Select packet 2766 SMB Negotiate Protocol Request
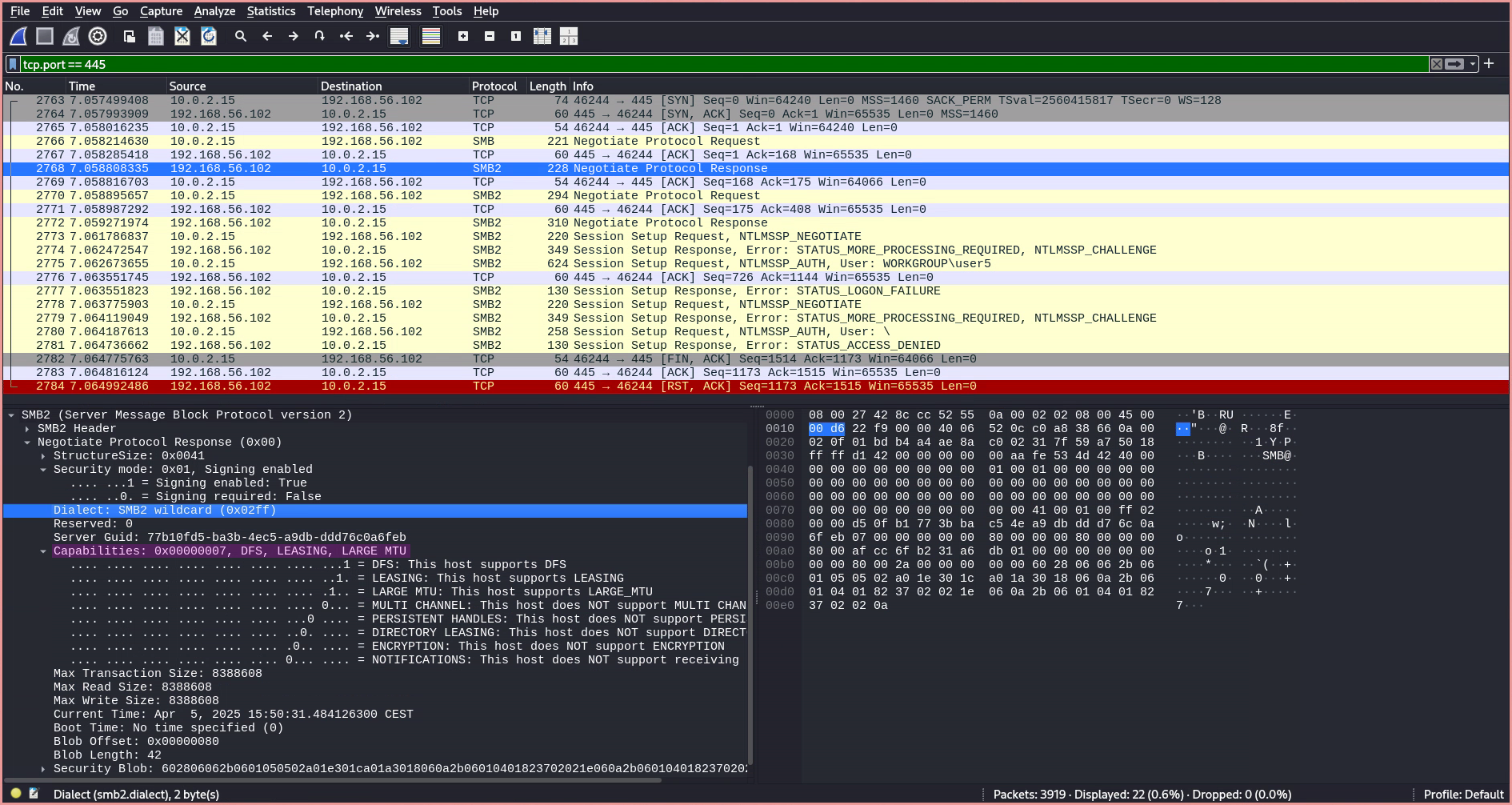The width and height of the screenshot is (1512, 805). point(756,142)
